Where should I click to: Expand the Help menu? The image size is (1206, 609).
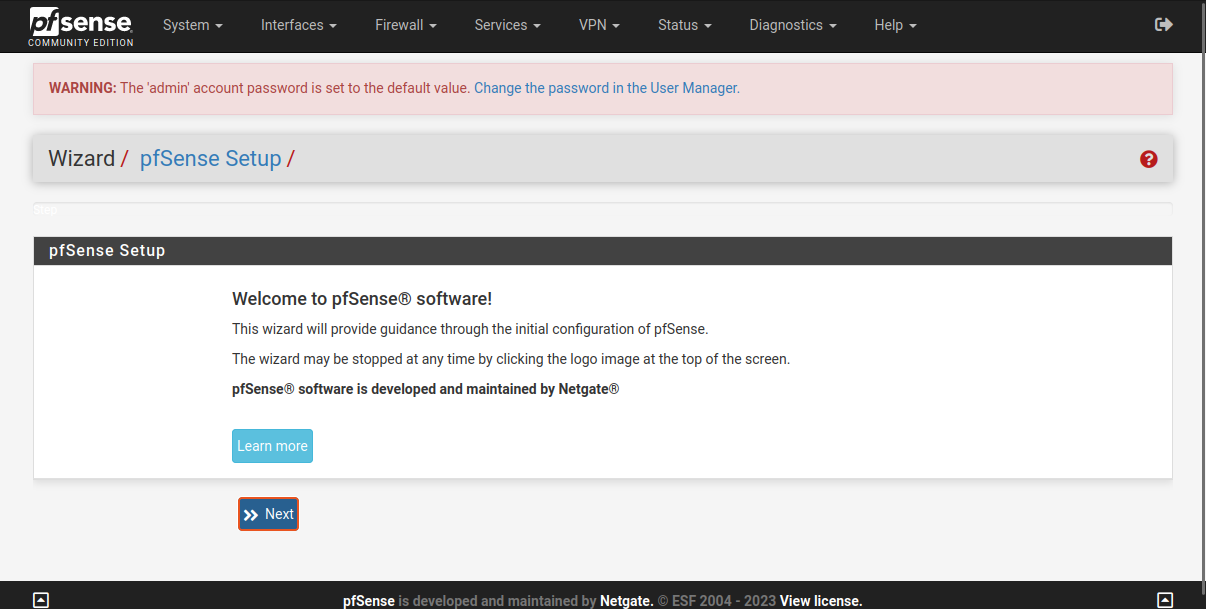point(895,25)
